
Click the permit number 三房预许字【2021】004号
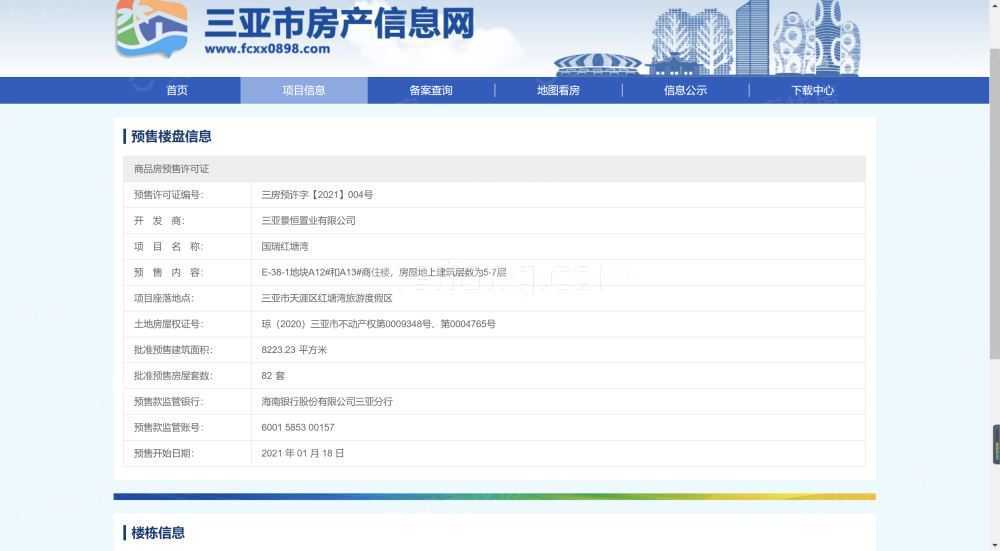[x=316, y=195]
